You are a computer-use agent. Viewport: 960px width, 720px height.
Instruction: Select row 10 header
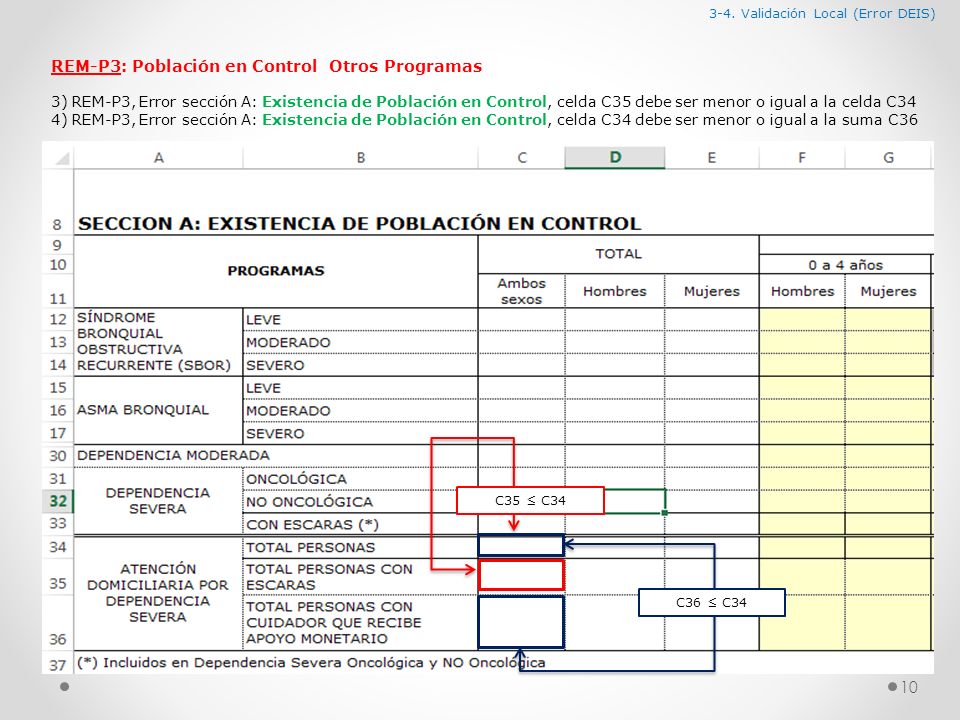coord(58,264)
